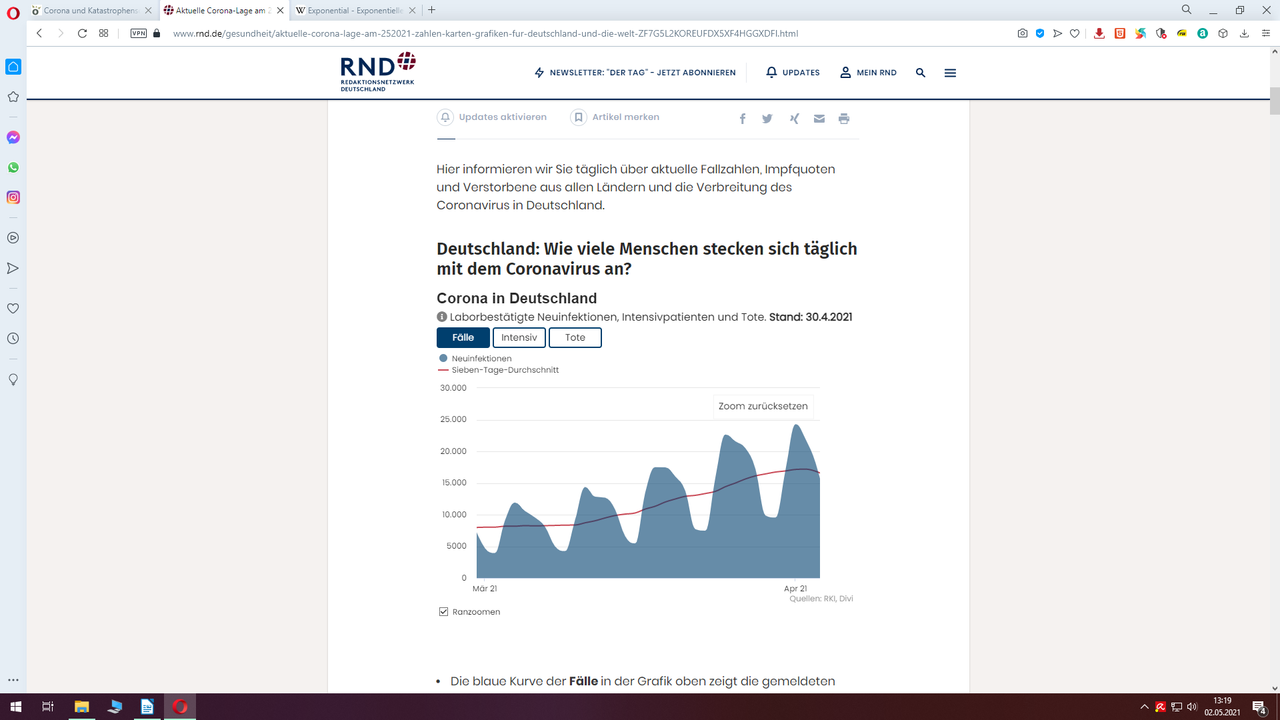
Task: Click the RND logo to go home
Action: point(377,73)
